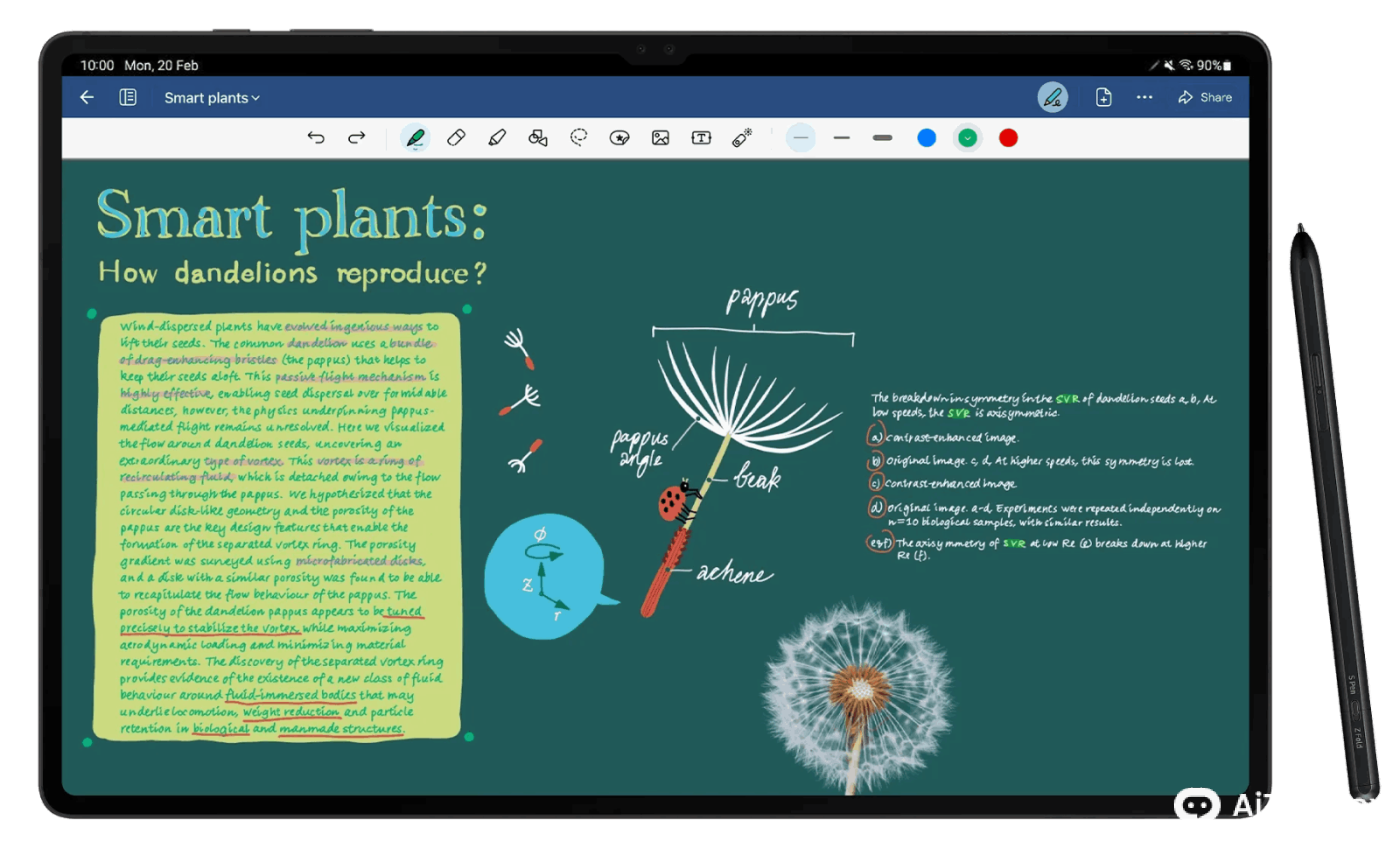Select the Text box tool
Image resolution: width=1400 pixels, height=848 pixels.
[x=701, y=138]
